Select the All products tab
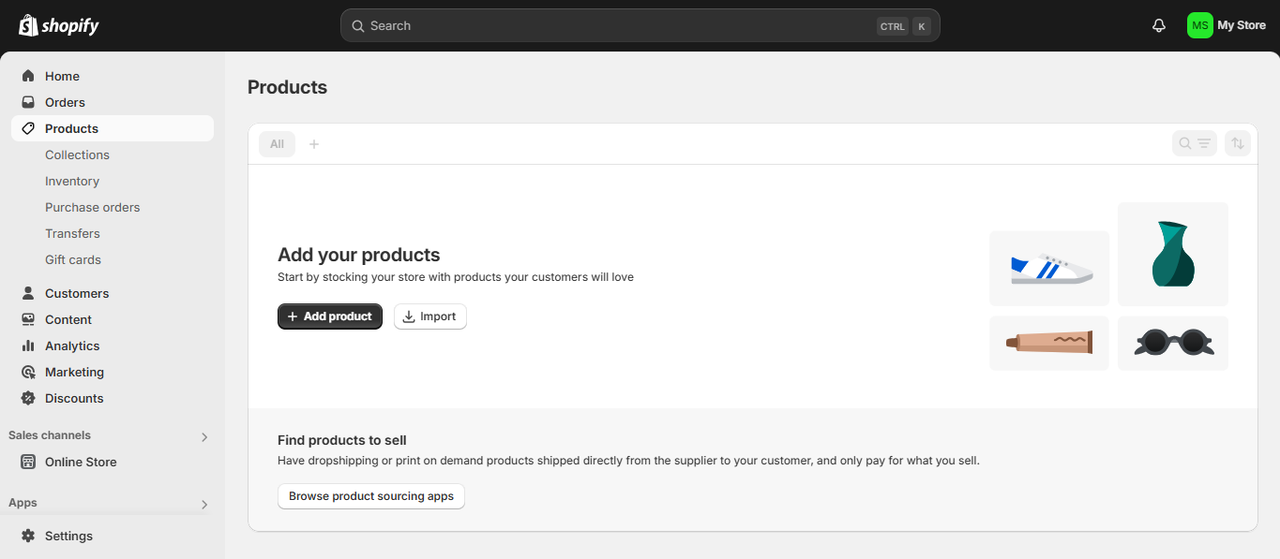1280x559 pixels. [x=277, y=144]
